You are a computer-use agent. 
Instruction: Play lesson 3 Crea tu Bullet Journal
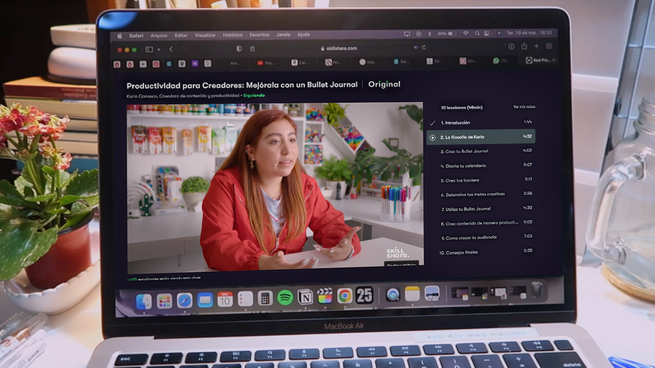tap(481, 151)
